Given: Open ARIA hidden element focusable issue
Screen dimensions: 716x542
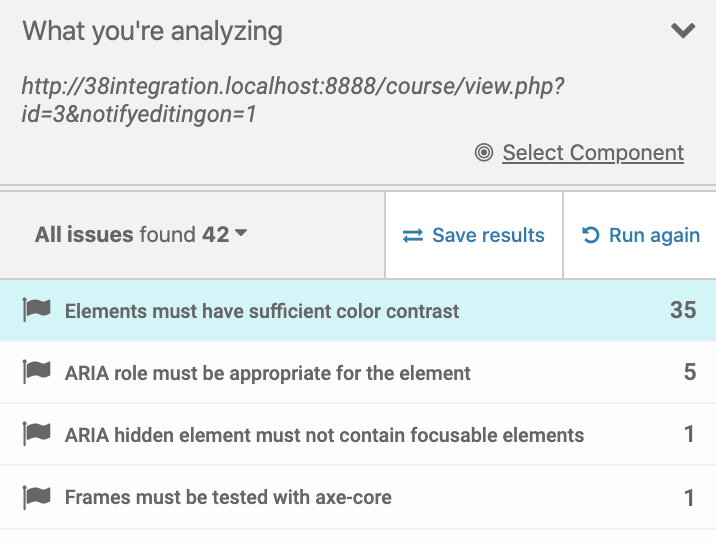Looking at the screenshot, I should (x=358, y=435).
